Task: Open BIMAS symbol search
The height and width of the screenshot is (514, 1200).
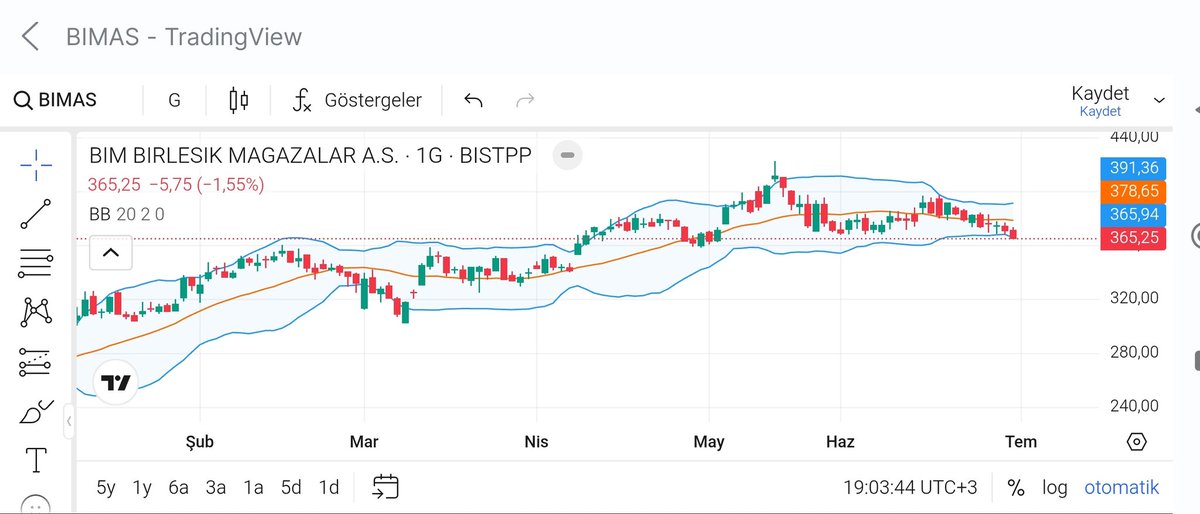Action: tap(56, 100)
